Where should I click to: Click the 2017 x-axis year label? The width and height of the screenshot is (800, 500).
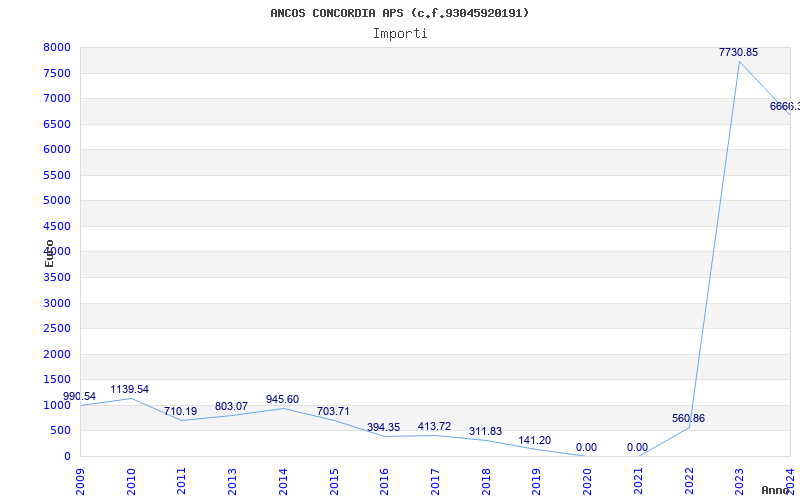tap(435, 482)
